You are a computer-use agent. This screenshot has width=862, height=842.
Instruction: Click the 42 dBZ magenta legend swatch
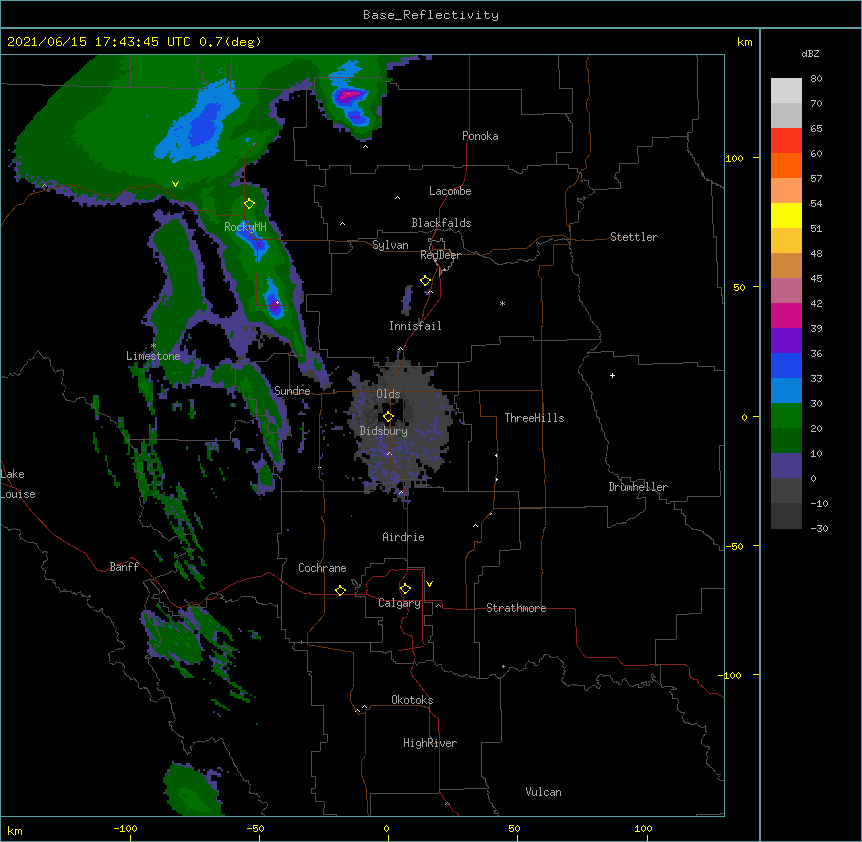coord(786,315)
